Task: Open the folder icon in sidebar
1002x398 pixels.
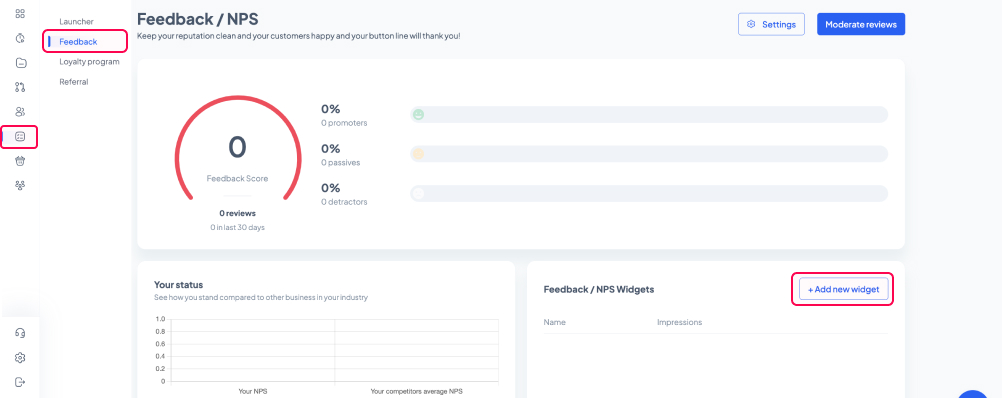Action: [20, 63]
